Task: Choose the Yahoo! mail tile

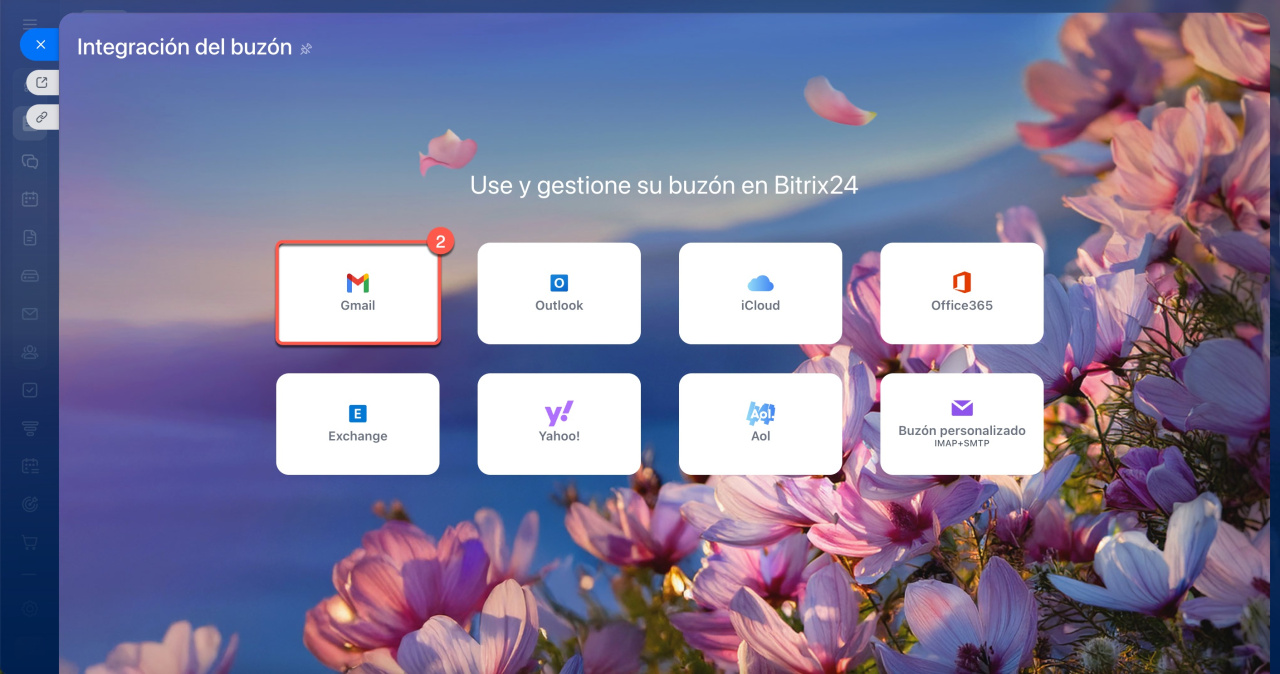Action: click(558, 424)
